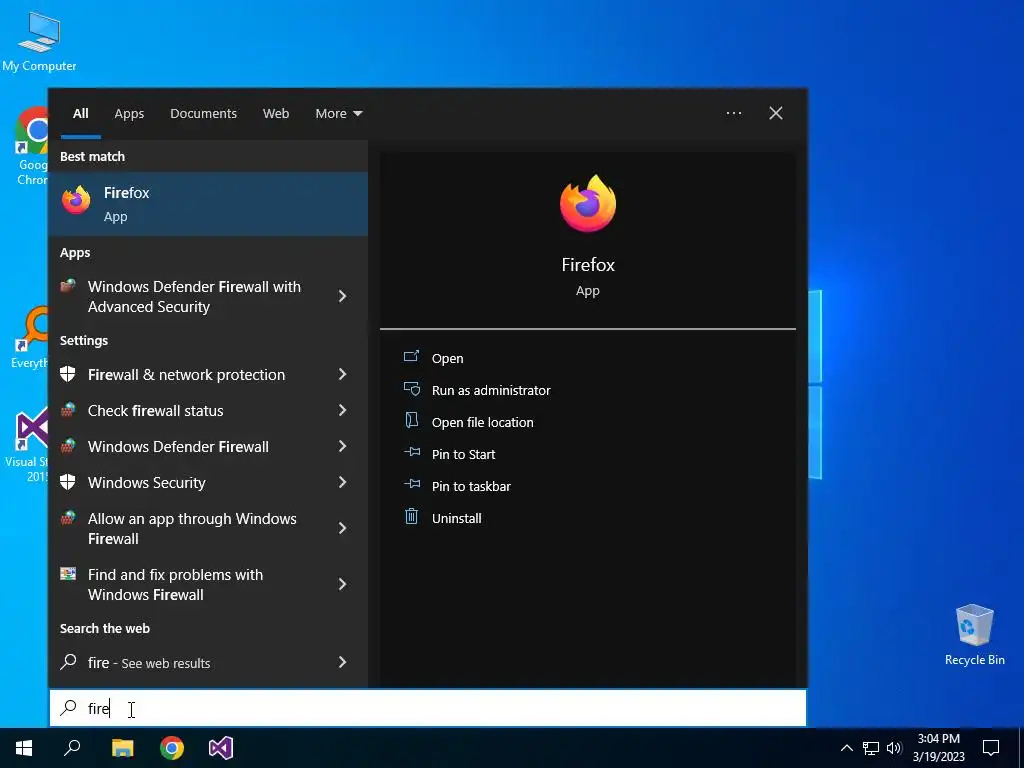Click the Open file location icon
Screen dimensions: 1024x768
click(411, 420)
